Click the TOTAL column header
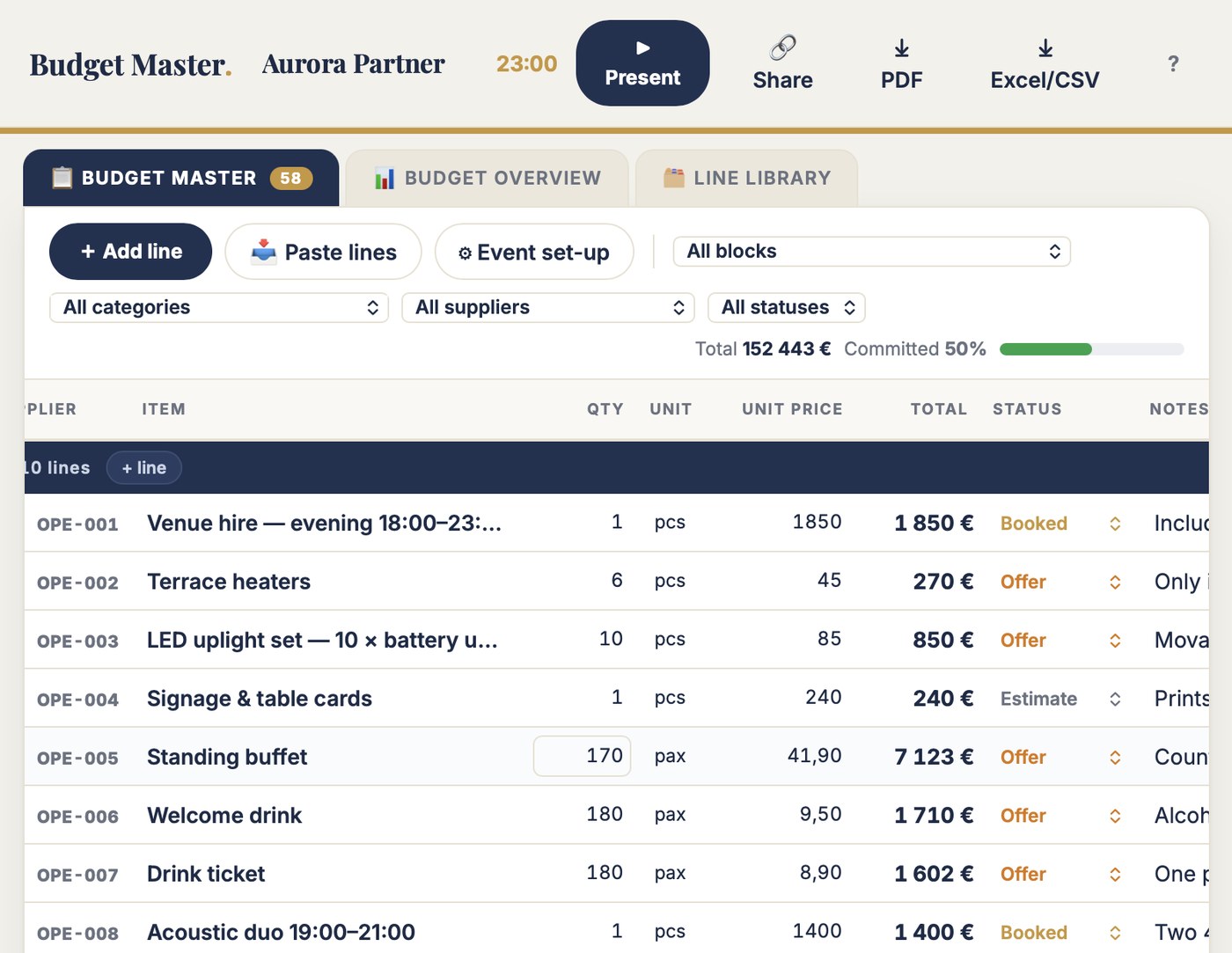1232x953 pixels. coord(939,409)
